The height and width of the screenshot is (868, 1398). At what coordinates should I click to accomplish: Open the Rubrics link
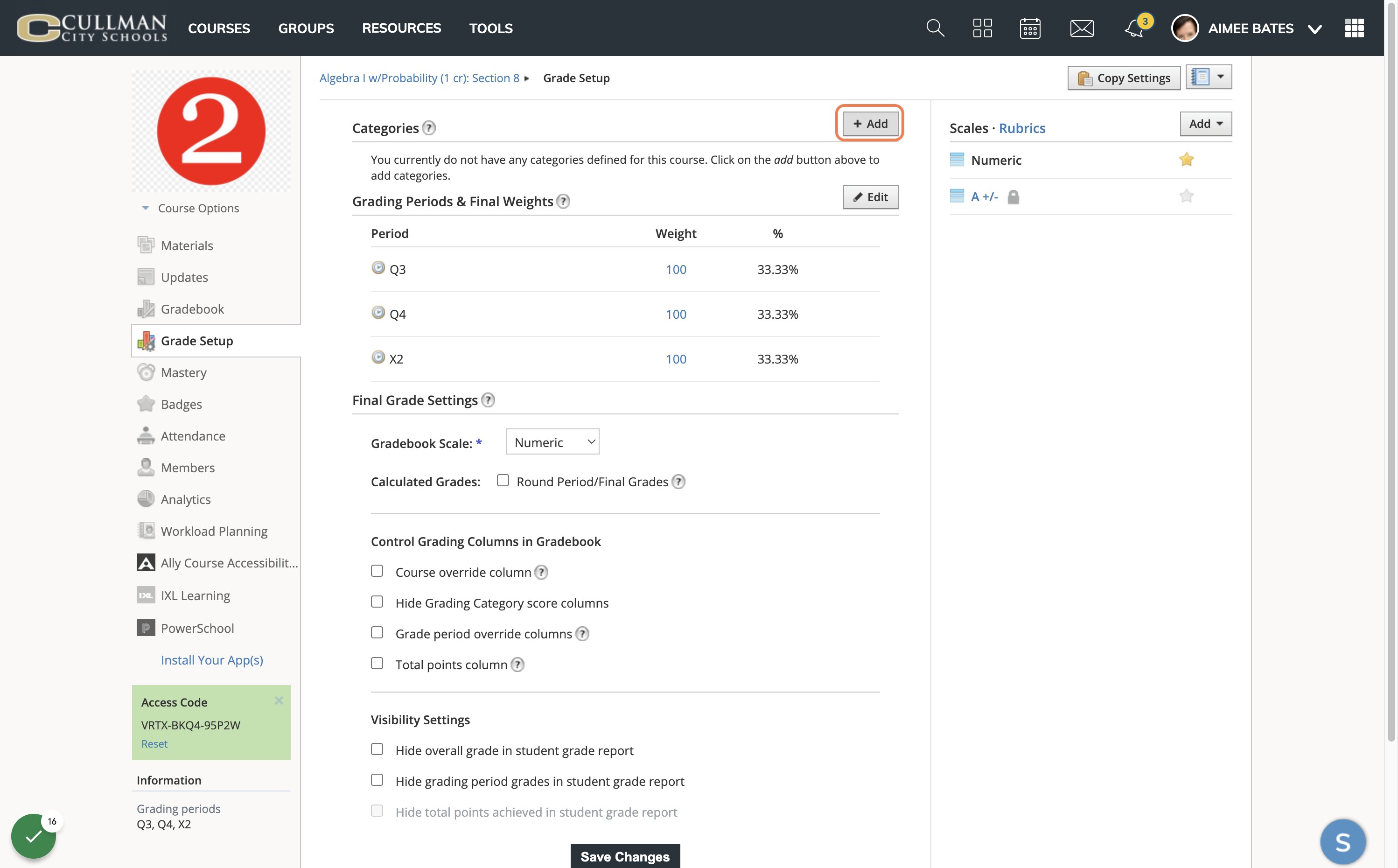click(1021, 128)
